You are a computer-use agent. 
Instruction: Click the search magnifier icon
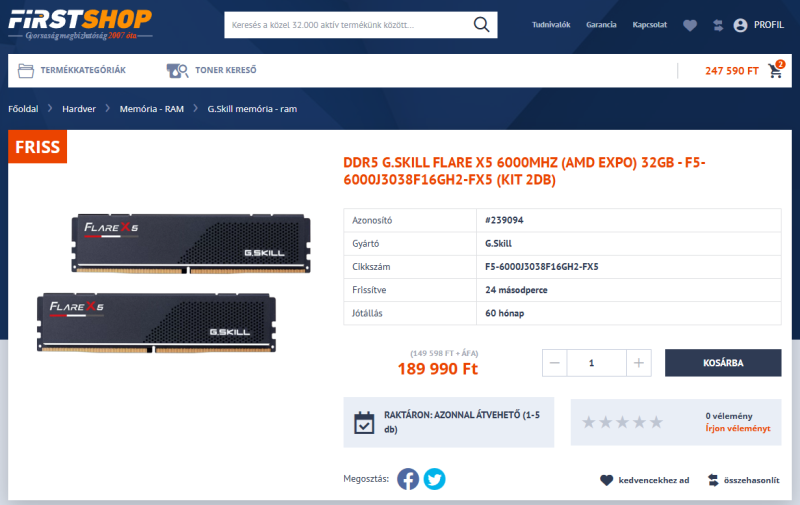(481, 24)
